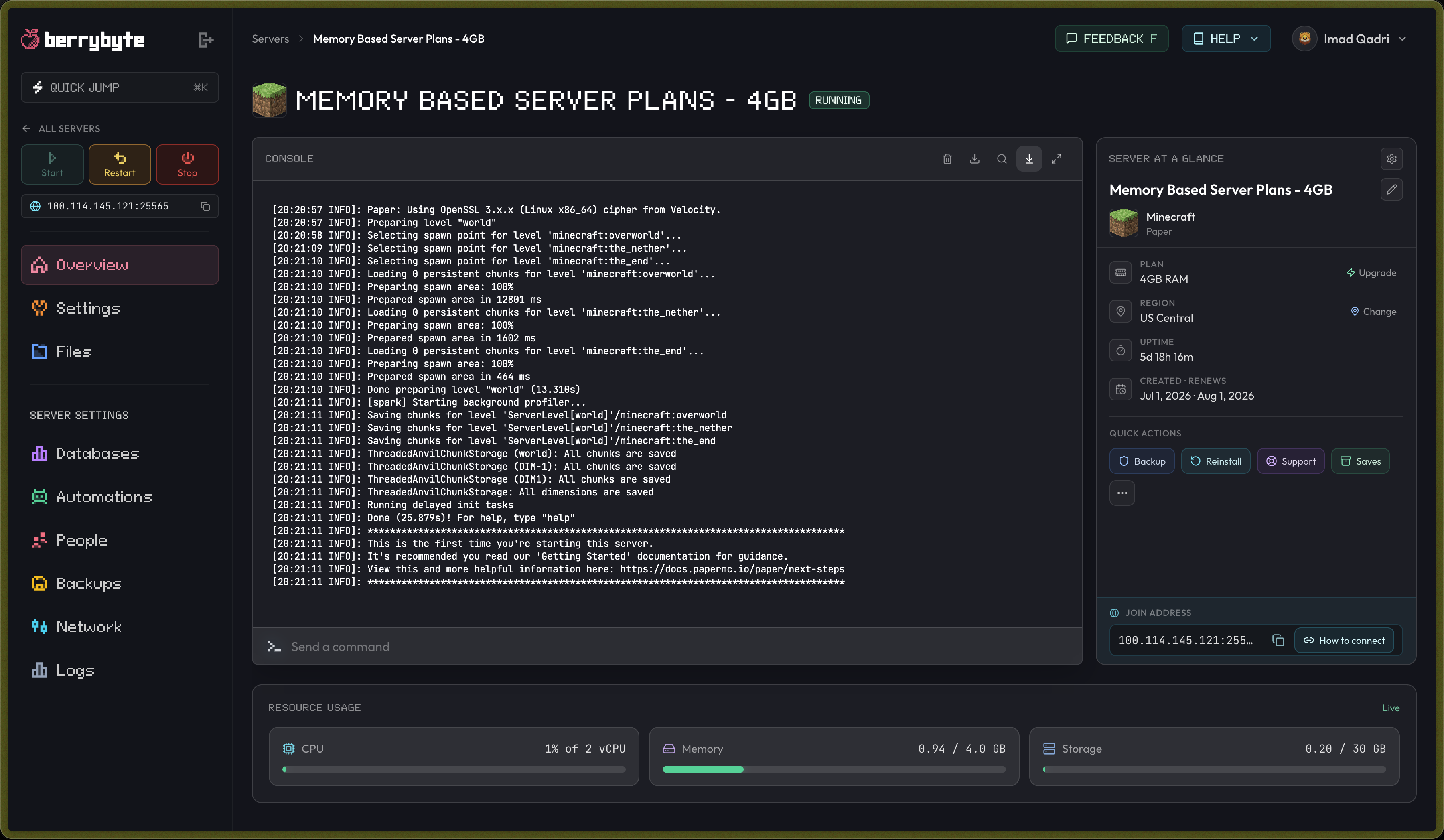
Task: Collapse the sidebar with the exit-arrow icon
Action: click(206, 40)
